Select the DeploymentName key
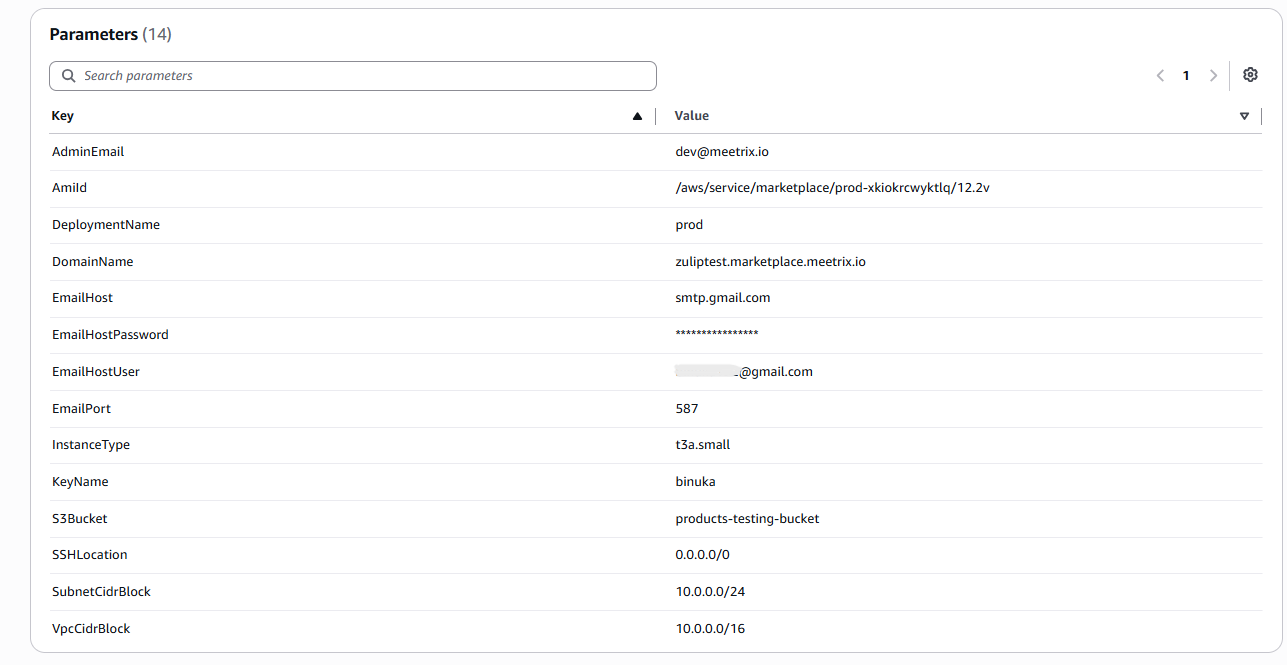This screenshot has height=665, width=1287. pos(106,225)
